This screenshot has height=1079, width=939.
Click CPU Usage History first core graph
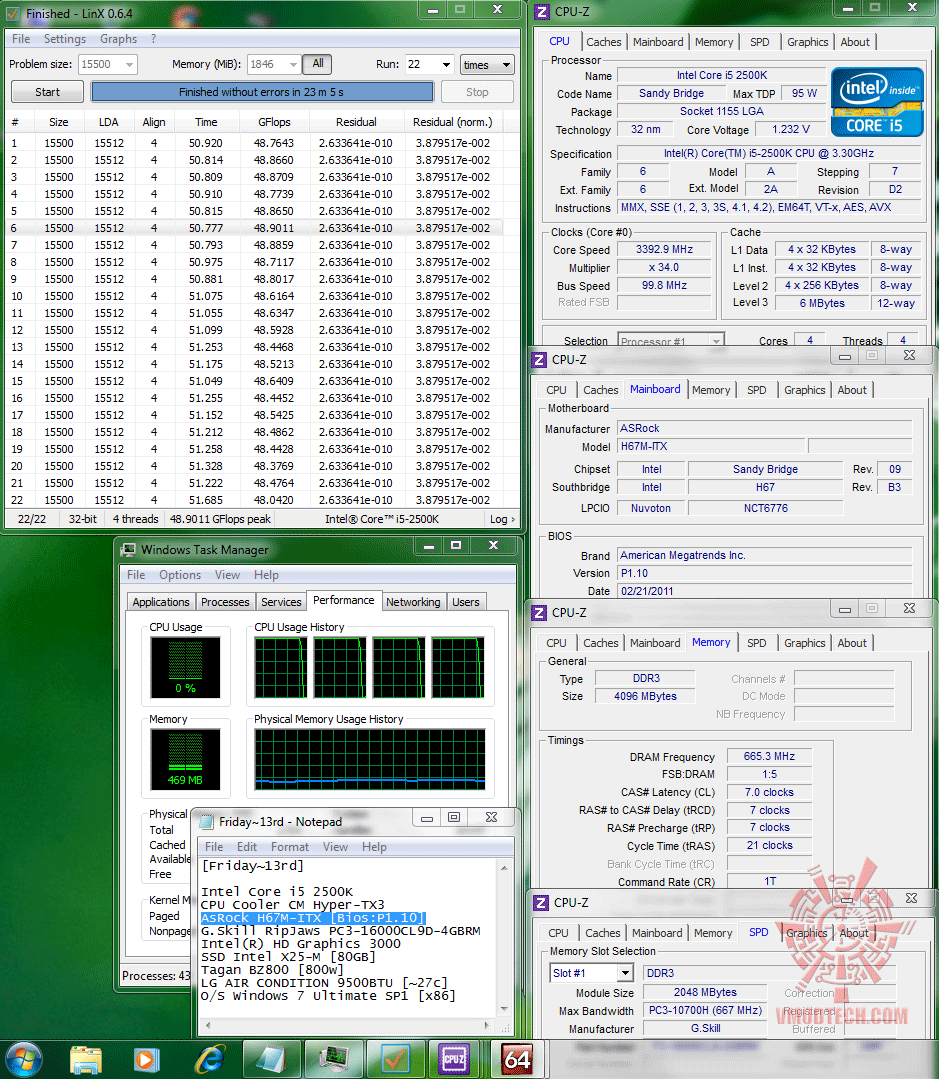[x=281, y=667]
